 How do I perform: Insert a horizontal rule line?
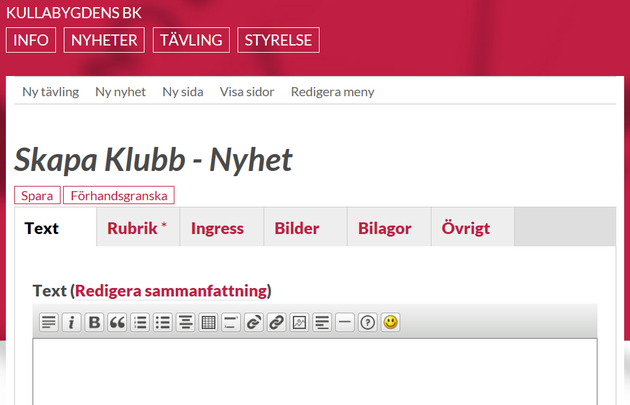click(x=345, y=322)
